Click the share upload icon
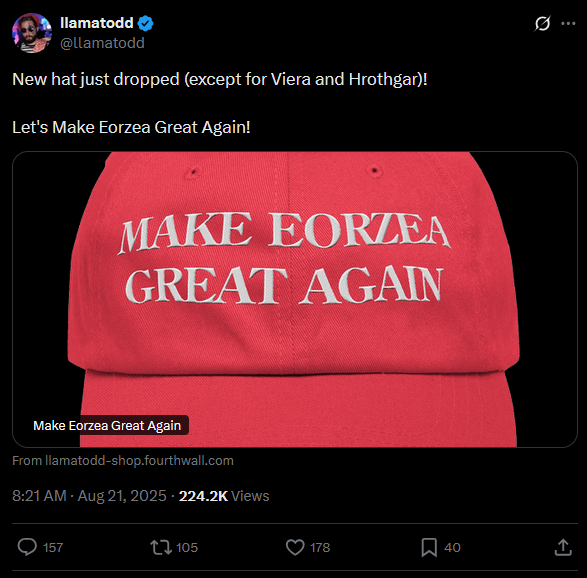Screen dimensions: 587x578 point(563,547)
